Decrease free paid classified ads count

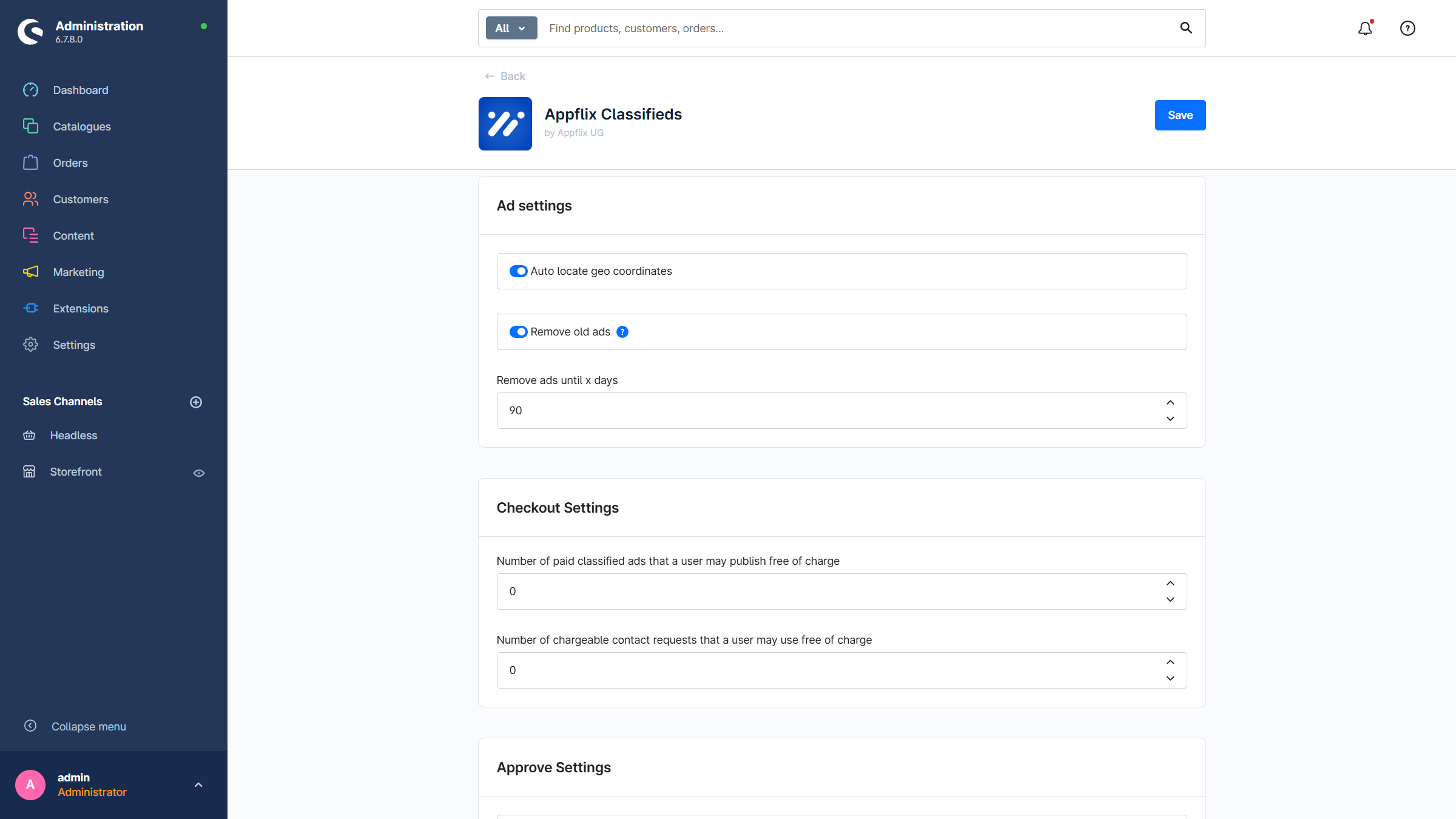pos(1170,599)
